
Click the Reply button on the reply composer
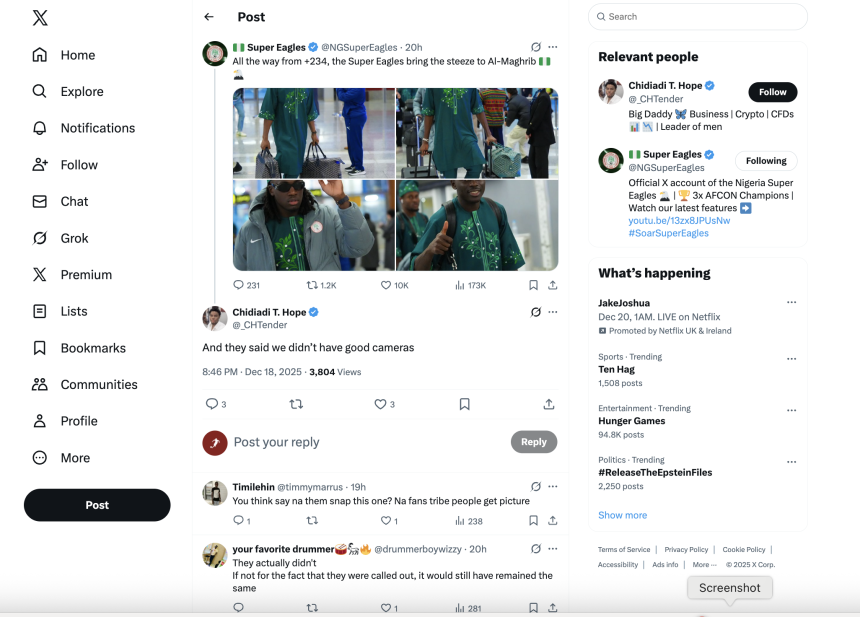pos(533,441)
